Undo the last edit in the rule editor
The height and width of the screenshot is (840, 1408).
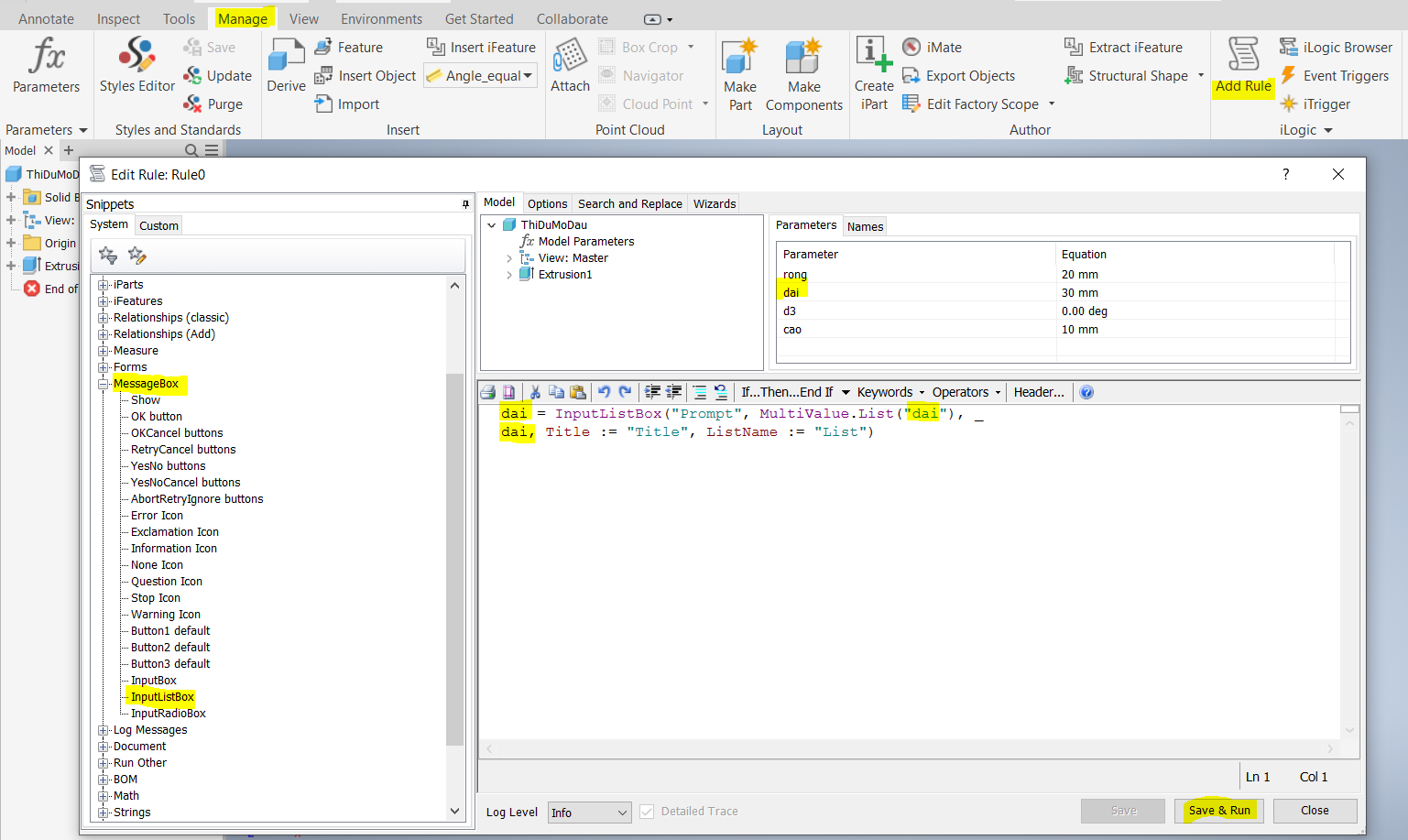pyautogui.click(x=605, y=392)
